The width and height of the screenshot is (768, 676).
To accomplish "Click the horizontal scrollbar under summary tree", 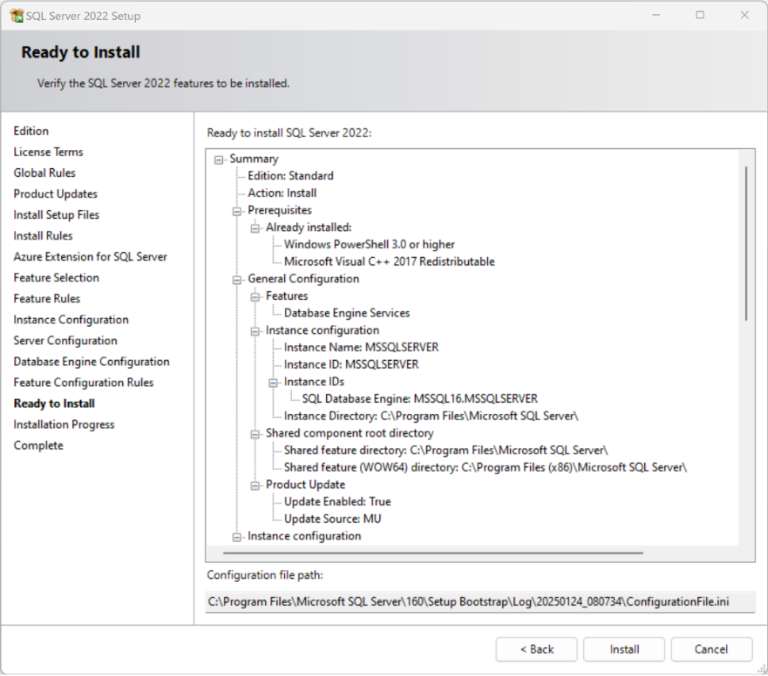I will point(433,553).
